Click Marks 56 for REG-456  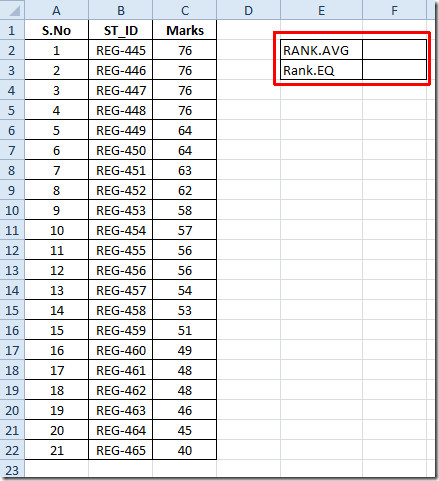[x=185, y=270]
